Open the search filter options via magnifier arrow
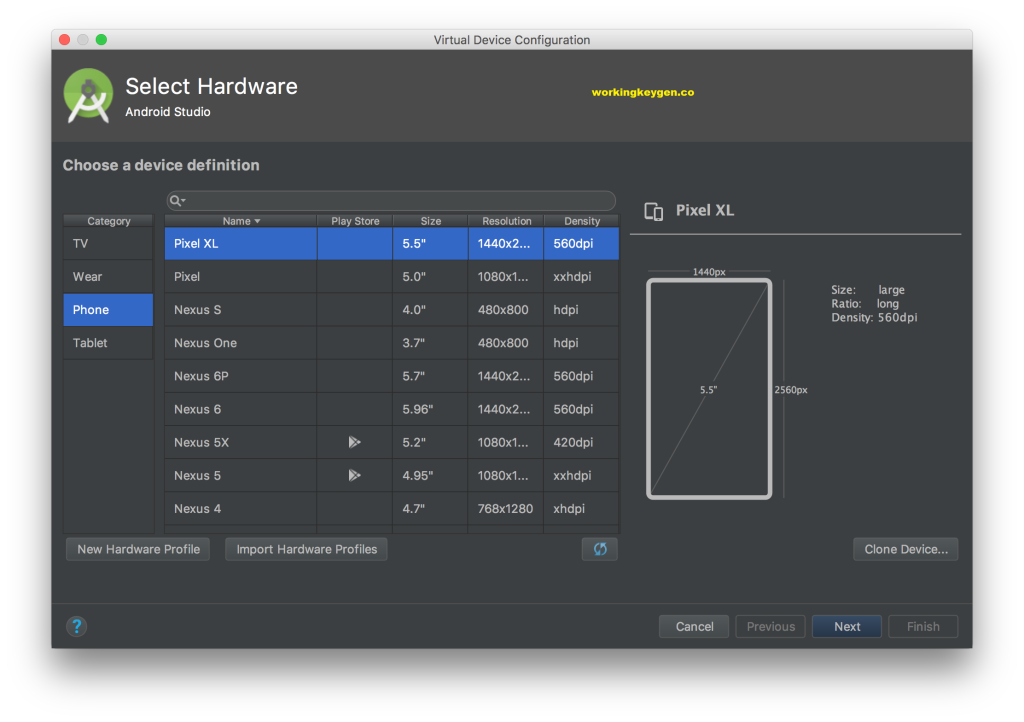Screen dimensions: 1024x722 [176, 200]
